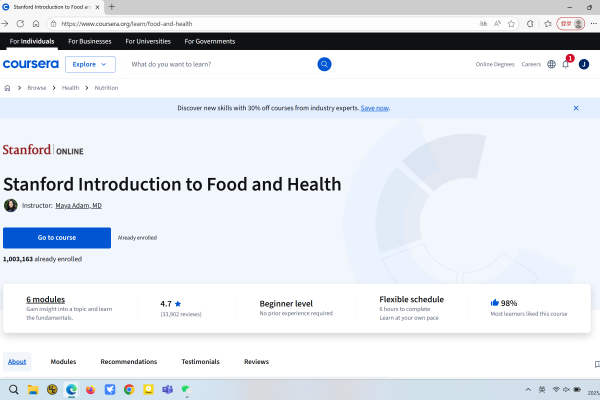Viewport: 600px width, 400px height.
Task: Click the 1,003,163 already enrolled text
Action: click(42, 259)
